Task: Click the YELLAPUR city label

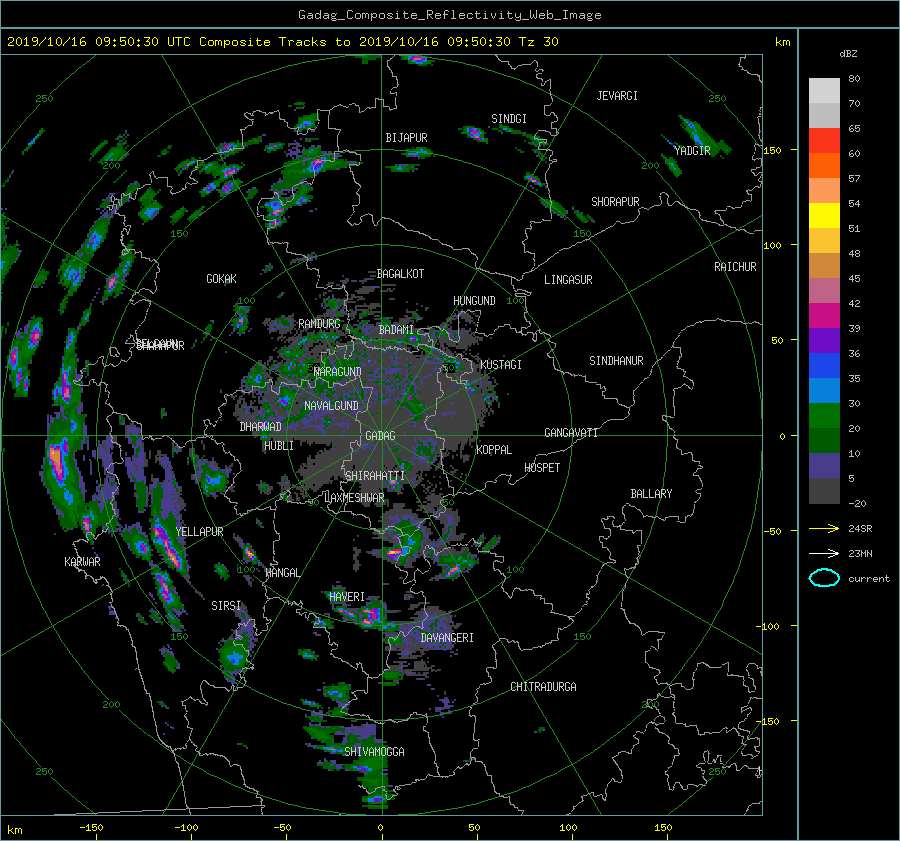Action: [200, 532]
